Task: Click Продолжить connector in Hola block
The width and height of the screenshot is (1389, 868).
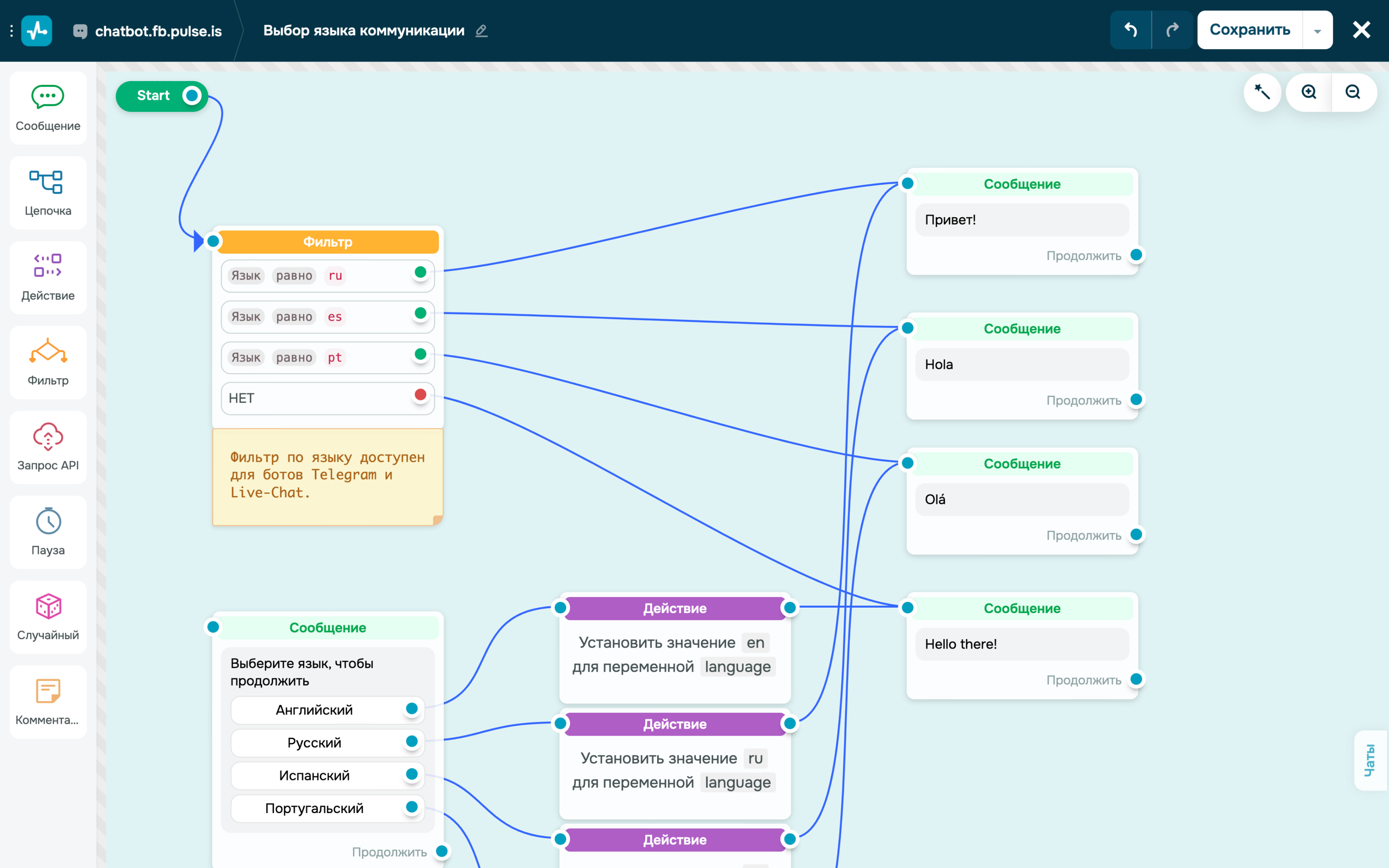Action: [x=1137, y=400]
